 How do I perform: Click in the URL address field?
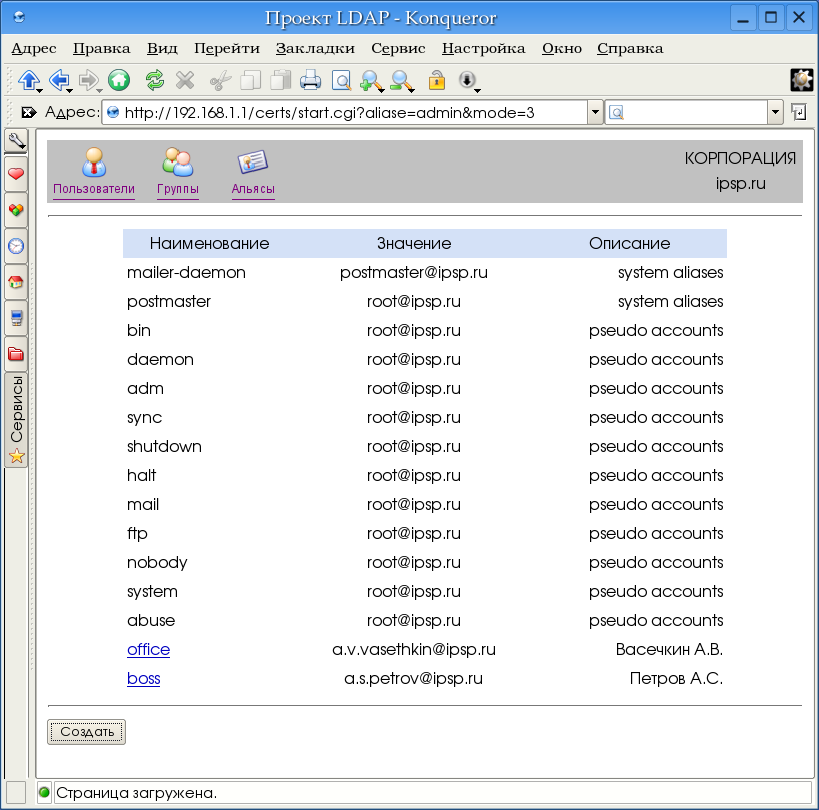pos(350,112)
